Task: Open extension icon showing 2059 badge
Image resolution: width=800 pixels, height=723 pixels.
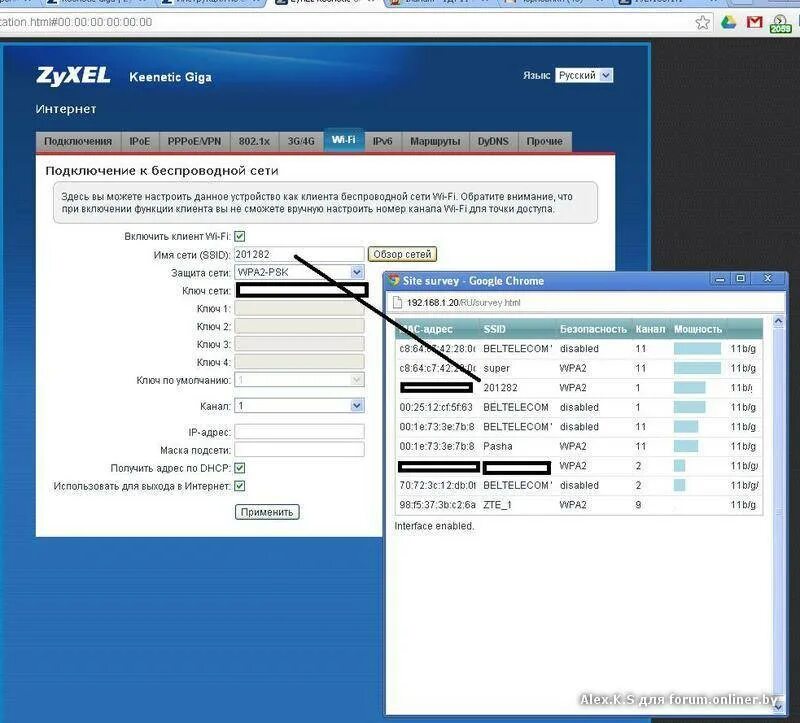Action: pos(780,23)
